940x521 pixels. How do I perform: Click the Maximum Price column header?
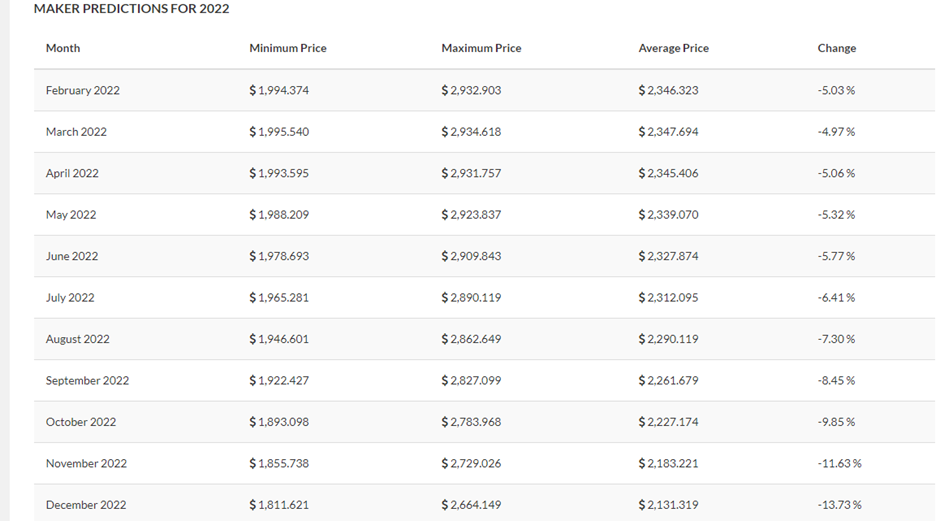[x=481, y=48]
